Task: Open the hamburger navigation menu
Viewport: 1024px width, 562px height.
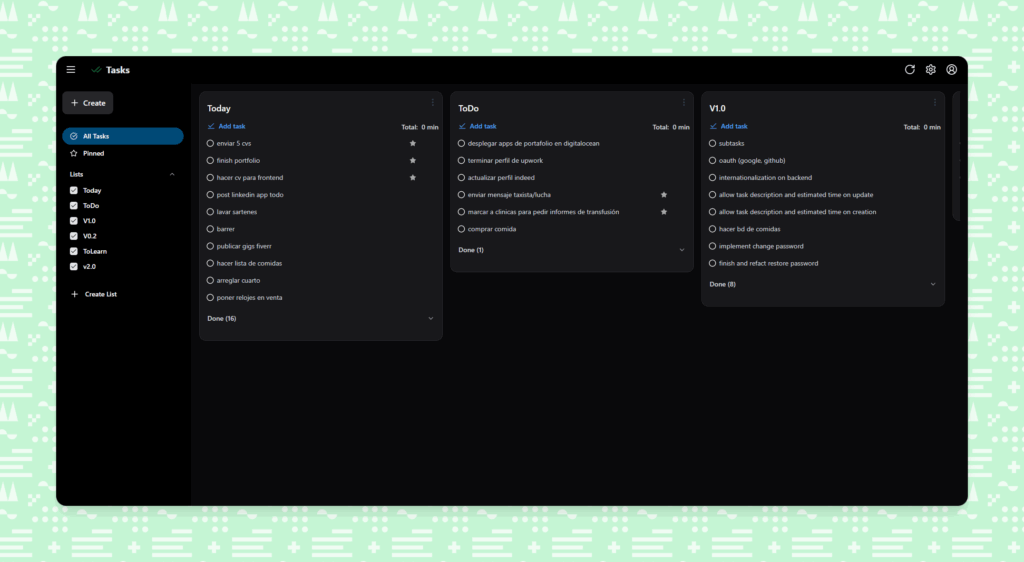Action: tap(71, 70)
